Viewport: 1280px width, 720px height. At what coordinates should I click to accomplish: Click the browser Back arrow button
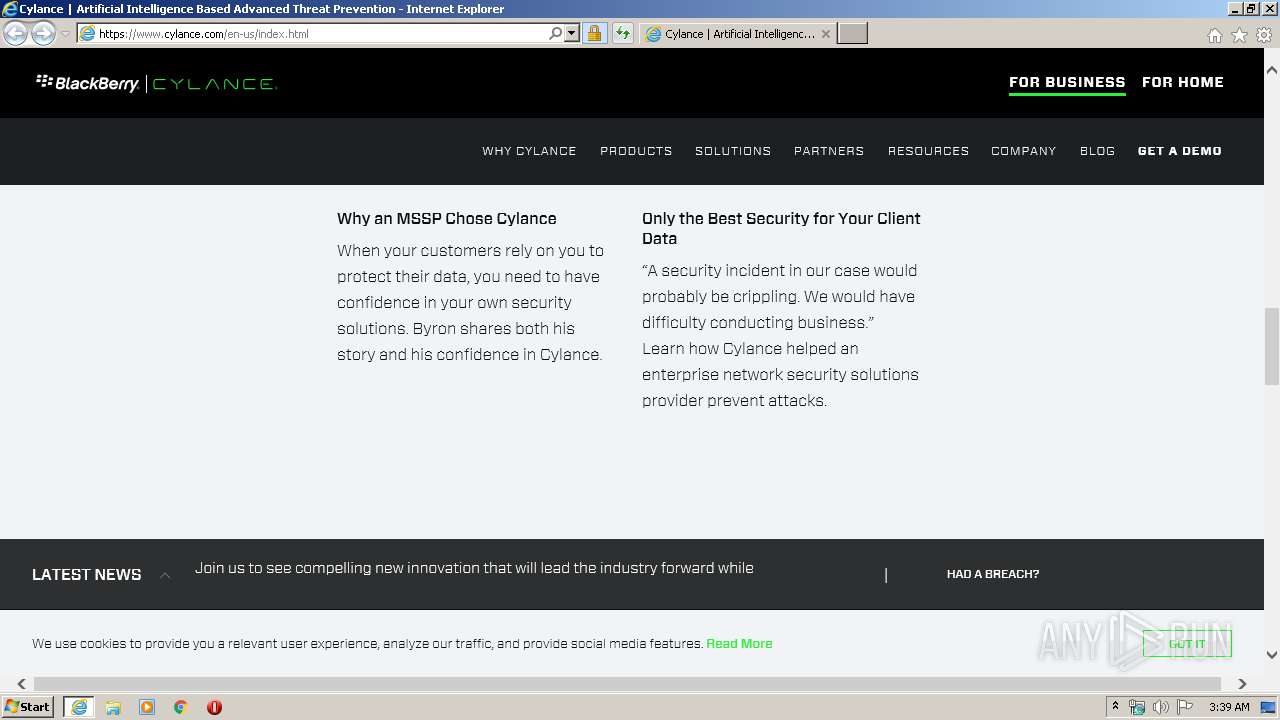[x=15, y=34]
